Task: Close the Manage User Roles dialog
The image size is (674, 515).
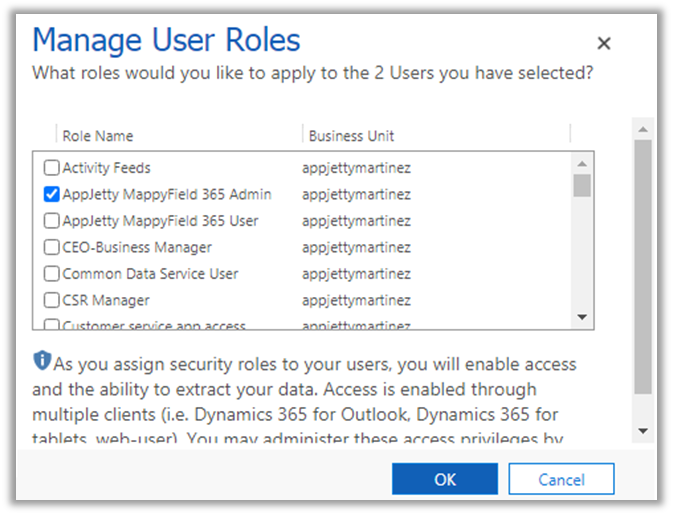Action: [603, 43]
